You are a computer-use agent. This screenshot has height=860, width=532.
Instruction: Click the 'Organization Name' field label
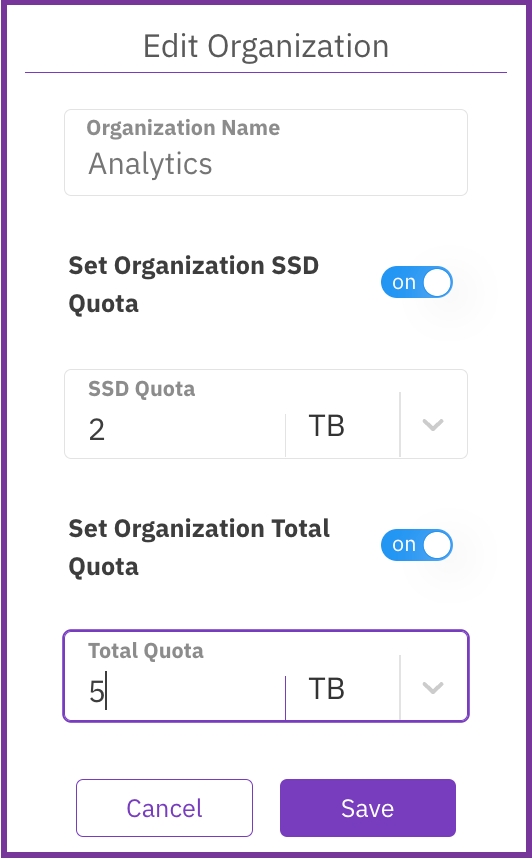point(183,128)
